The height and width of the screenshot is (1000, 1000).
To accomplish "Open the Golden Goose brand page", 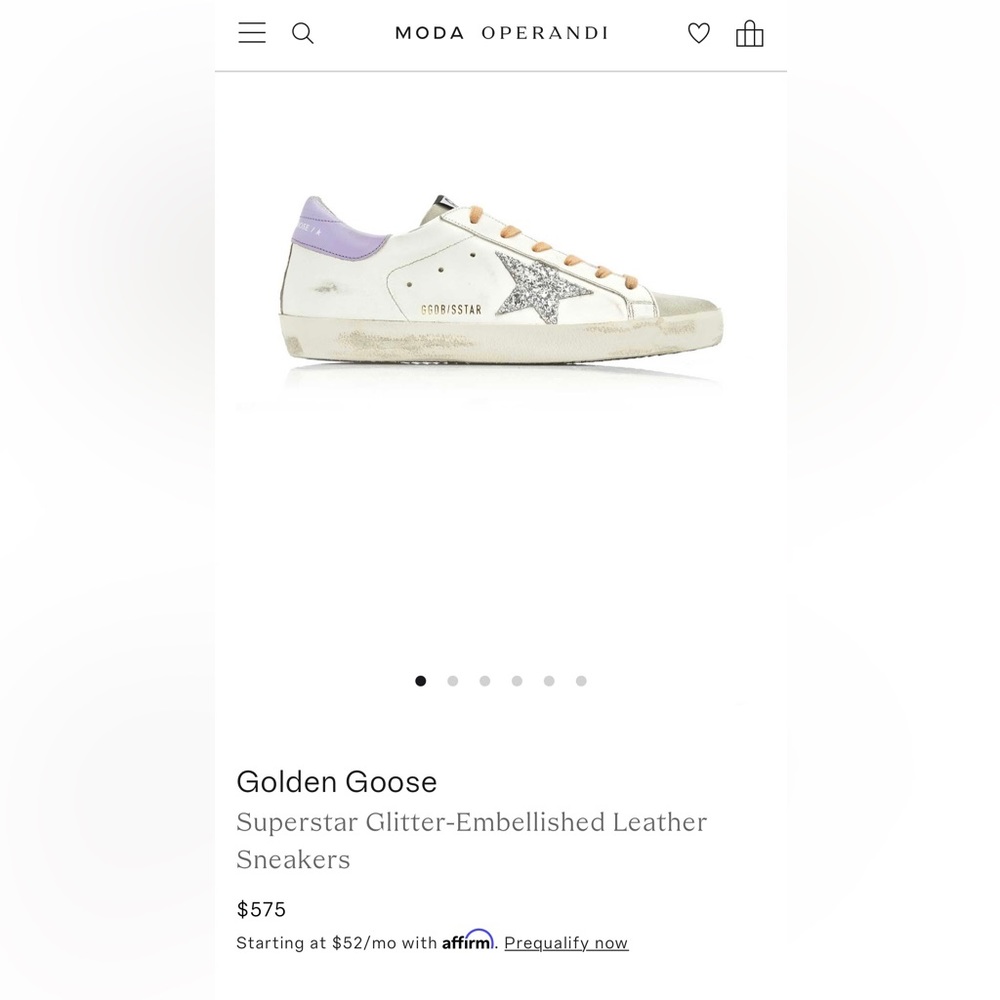I will point(336,782).
